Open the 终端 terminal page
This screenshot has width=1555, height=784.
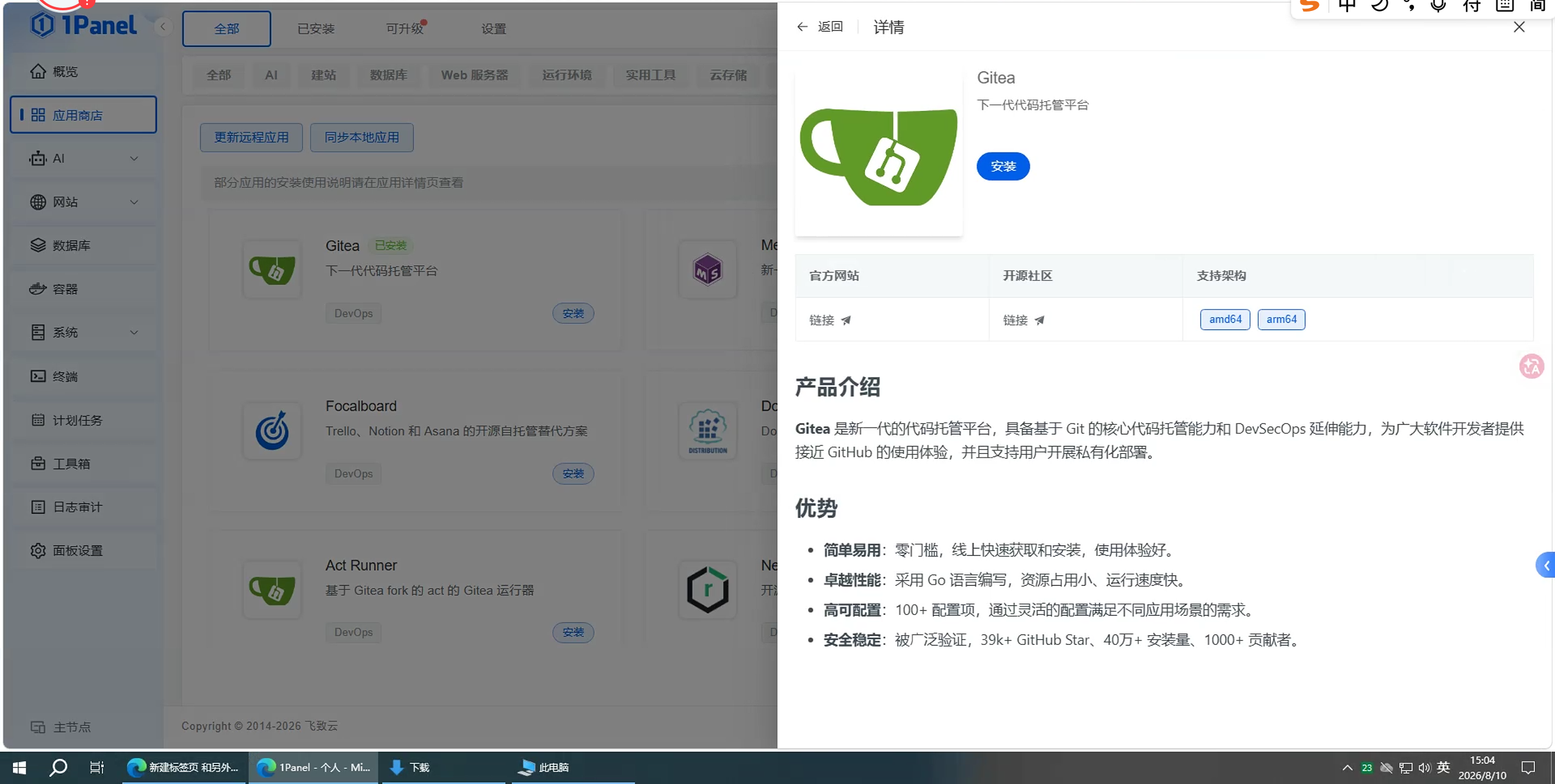[83, 376]
